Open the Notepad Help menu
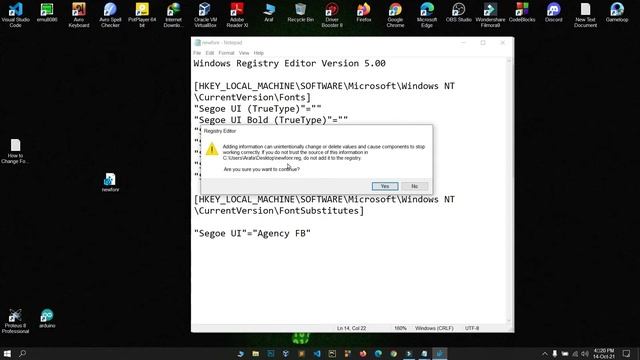640x360 pixels. (258, 53)
